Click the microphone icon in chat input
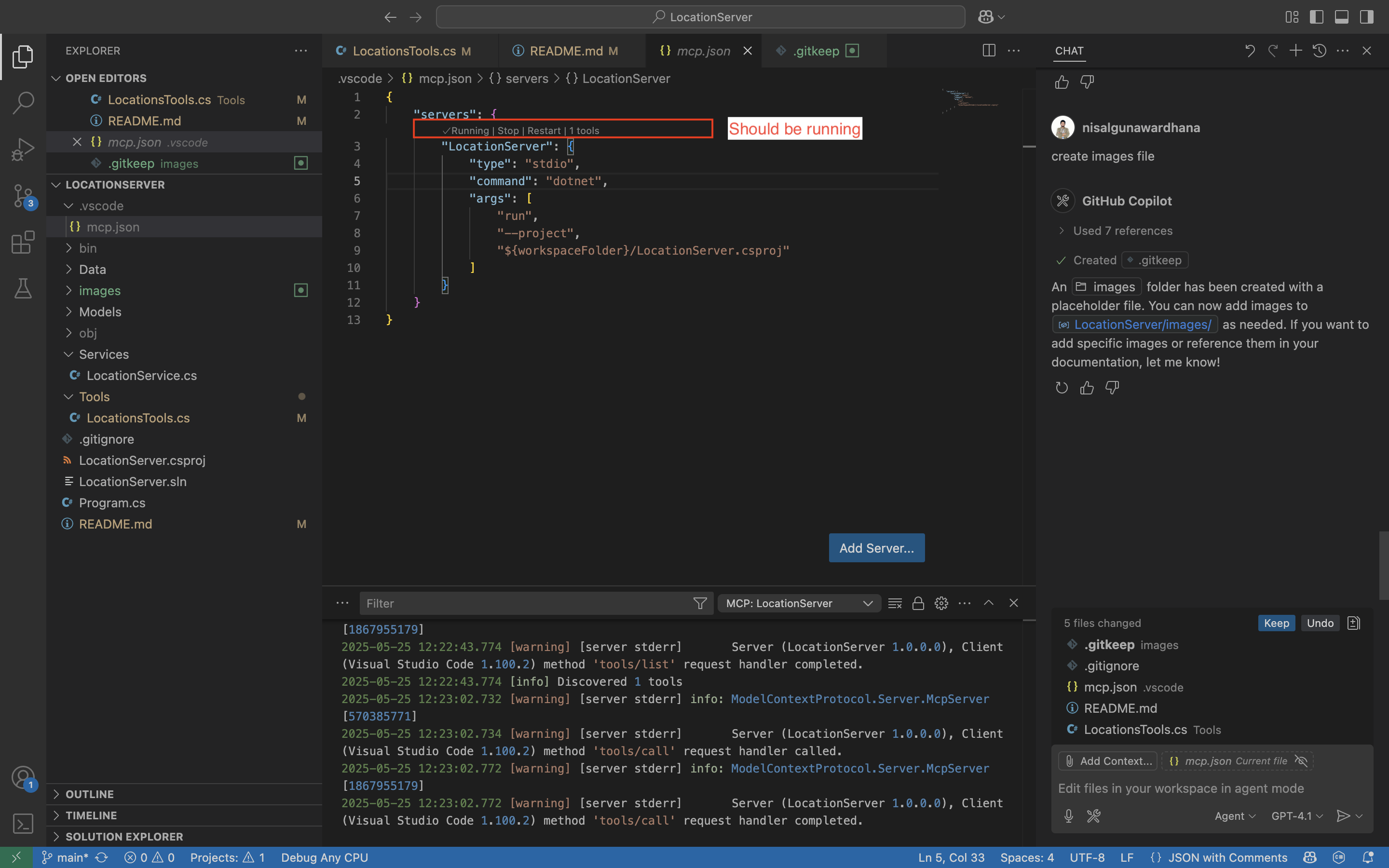The image size is (1389, 868). (x=1068, y=815)
